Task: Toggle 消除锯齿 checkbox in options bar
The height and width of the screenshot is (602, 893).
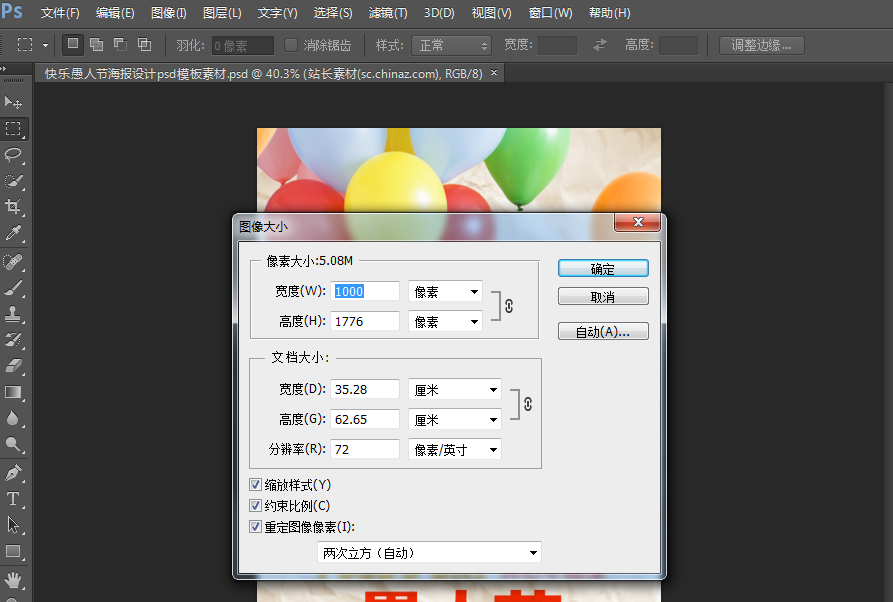Action: 290,45
